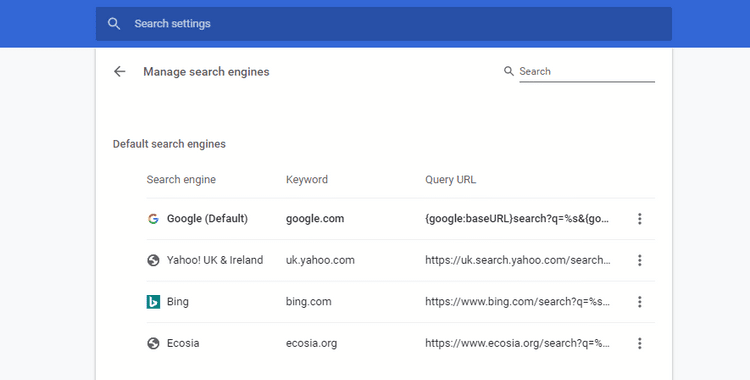
Task: Click the Google logo icon
Action: coord(153,219)
